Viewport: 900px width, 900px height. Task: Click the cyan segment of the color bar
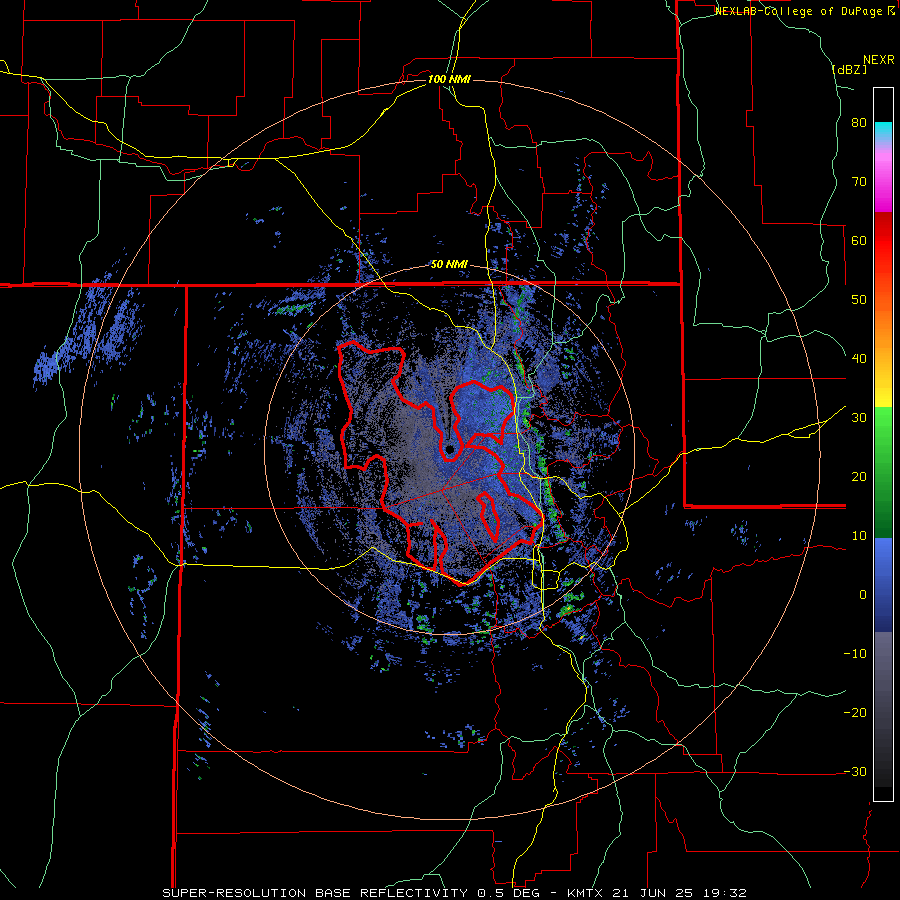tap(883, 132)
